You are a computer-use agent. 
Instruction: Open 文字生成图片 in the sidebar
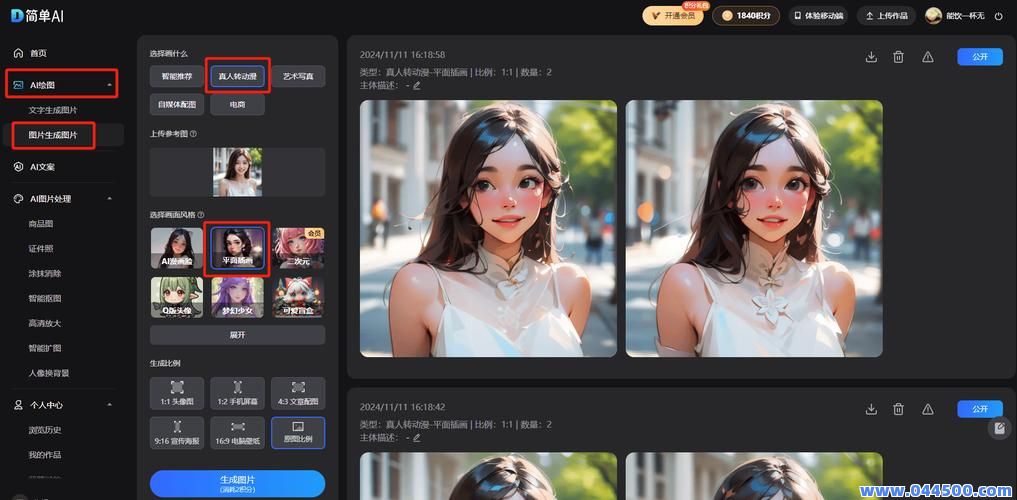(53, 110)
